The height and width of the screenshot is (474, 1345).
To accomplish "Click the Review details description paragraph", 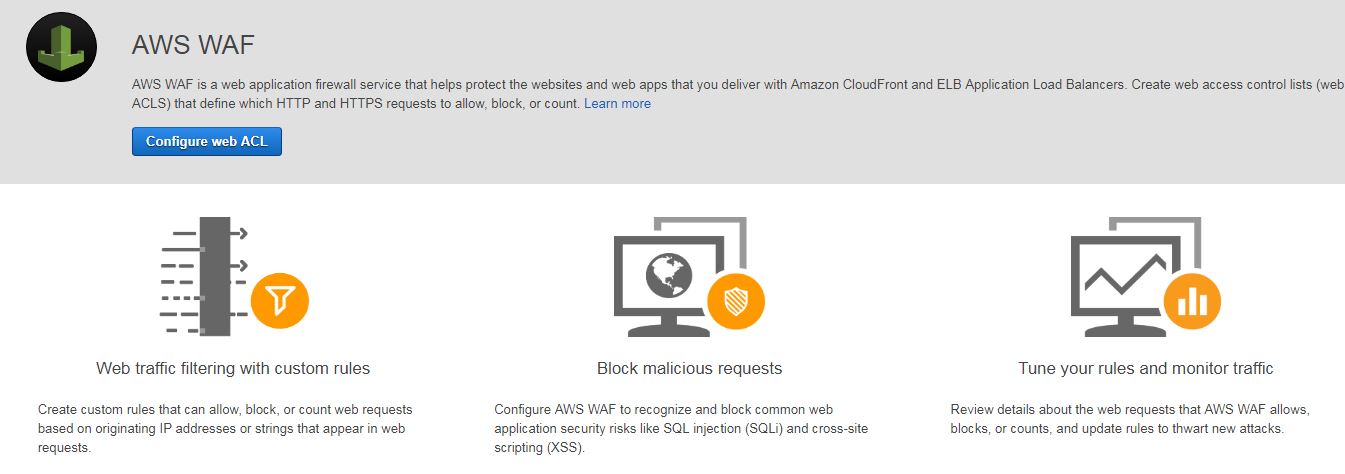I will pyautogui.click(x=1130, y=419).
